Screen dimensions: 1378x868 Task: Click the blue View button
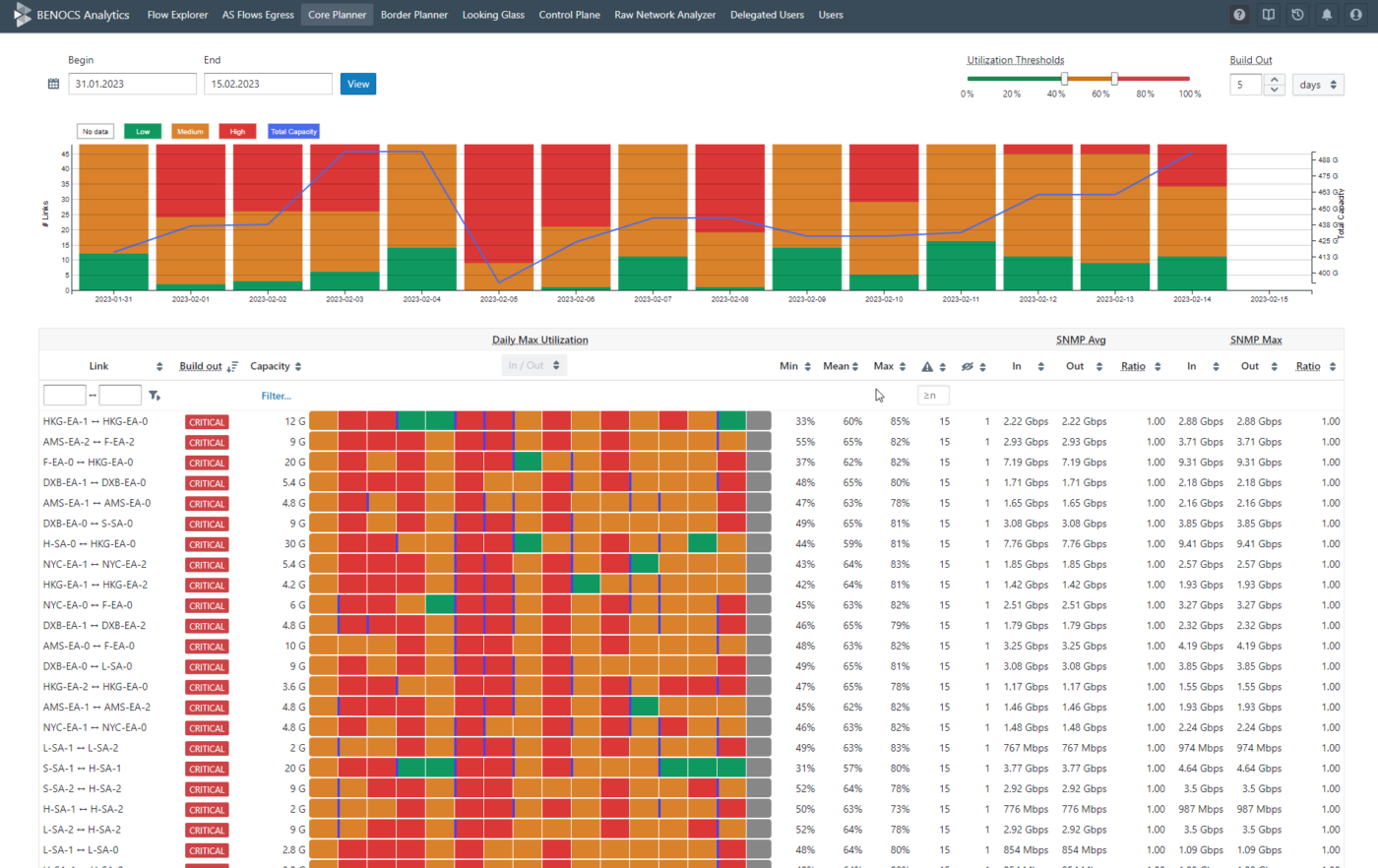[358, 84]
